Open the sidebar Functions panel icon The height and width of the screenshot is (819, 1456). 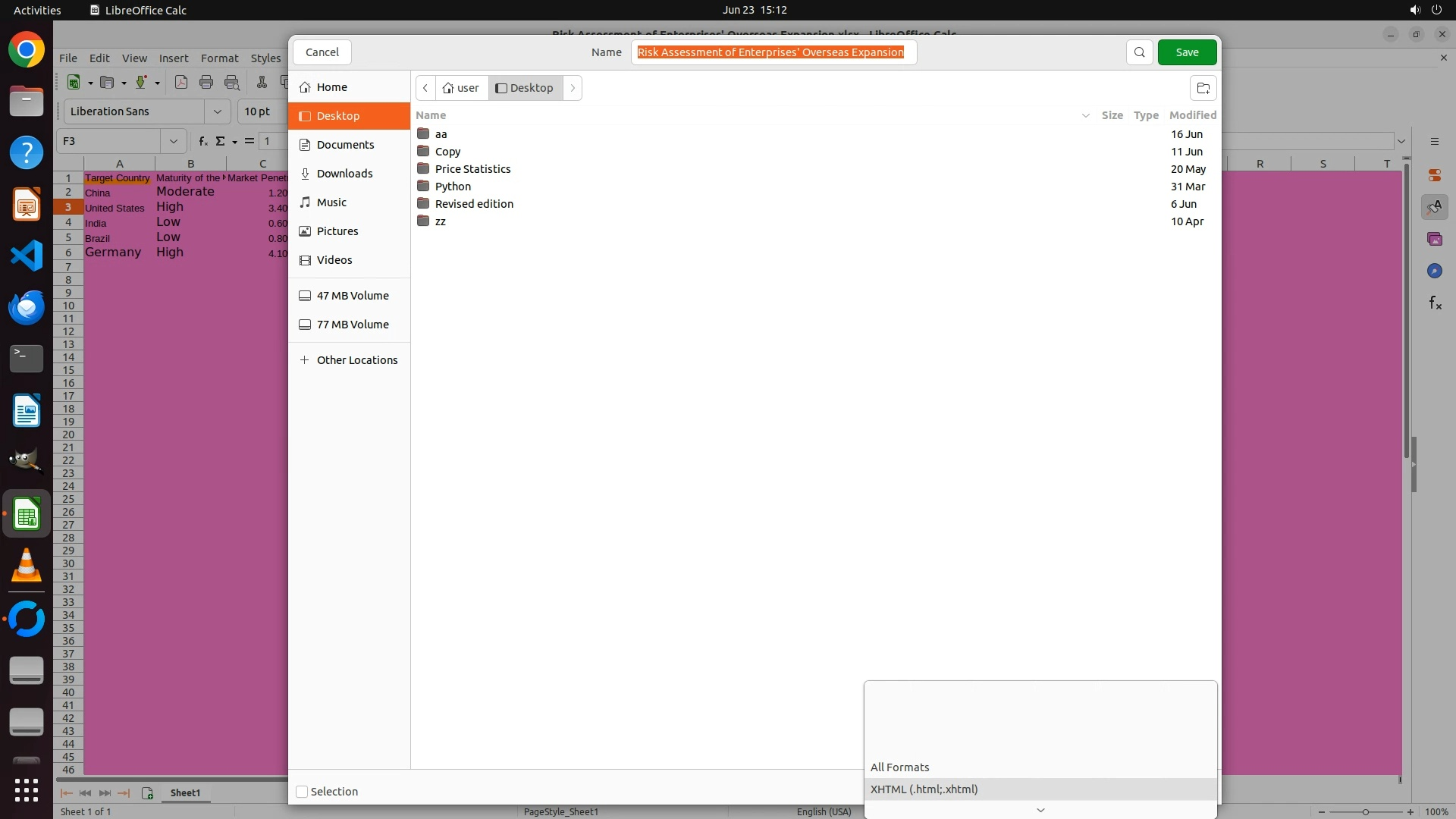[1435, 303]
